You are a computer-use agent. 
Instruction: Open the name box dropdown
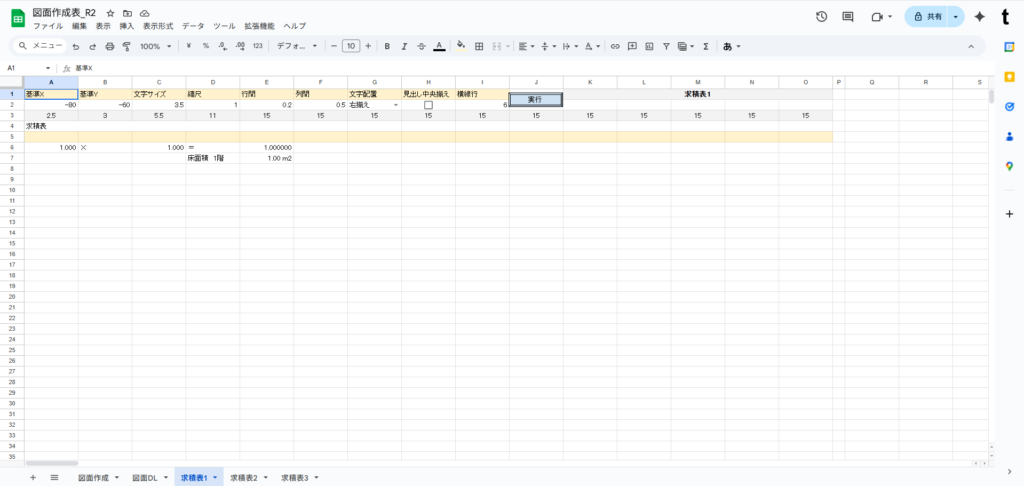(48, 68)
